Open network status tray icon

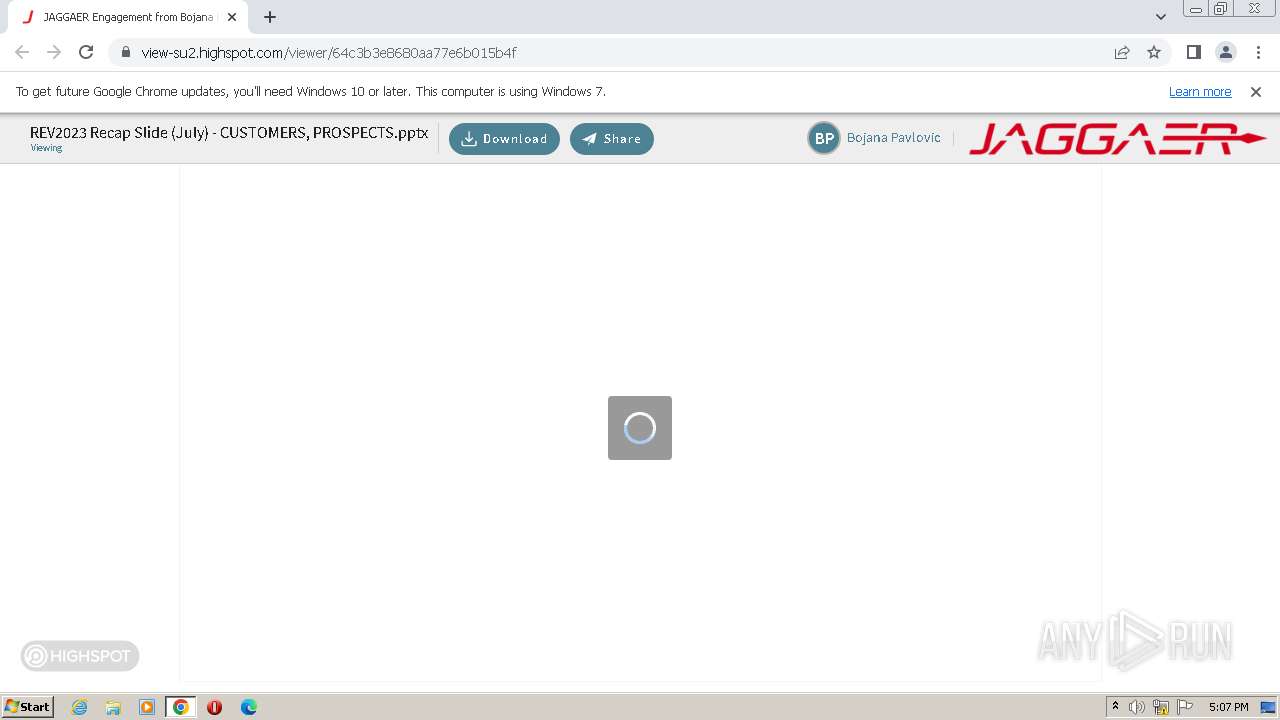[x=1161, y=707]
